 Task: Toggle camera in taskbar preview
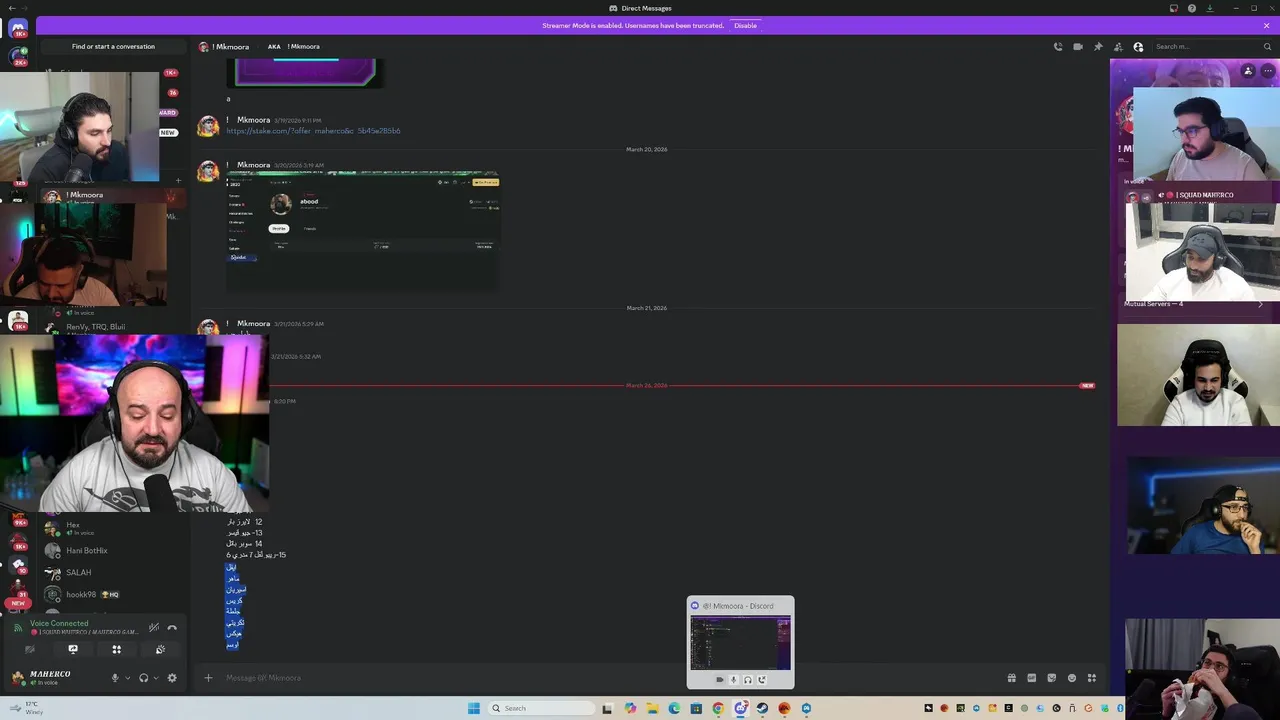click(719, 680)
